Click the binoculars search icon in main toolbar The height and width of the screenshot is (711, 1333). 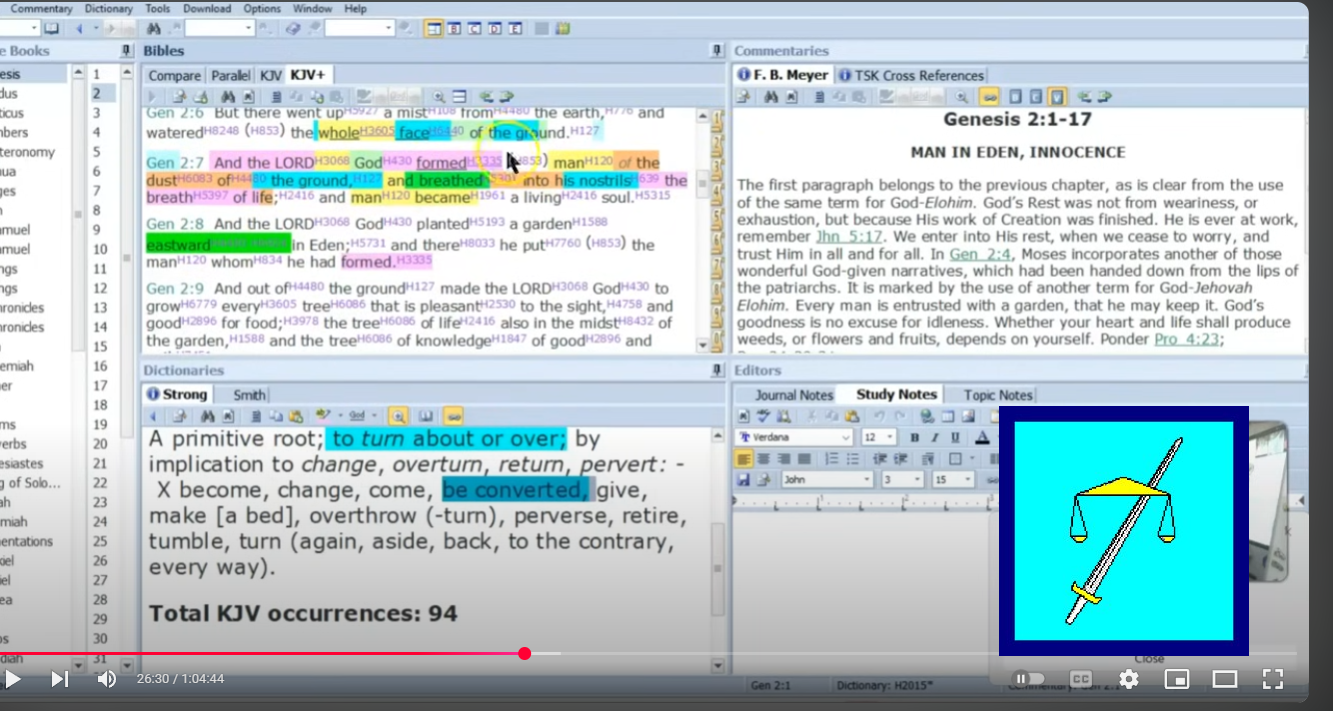(154, 28)
